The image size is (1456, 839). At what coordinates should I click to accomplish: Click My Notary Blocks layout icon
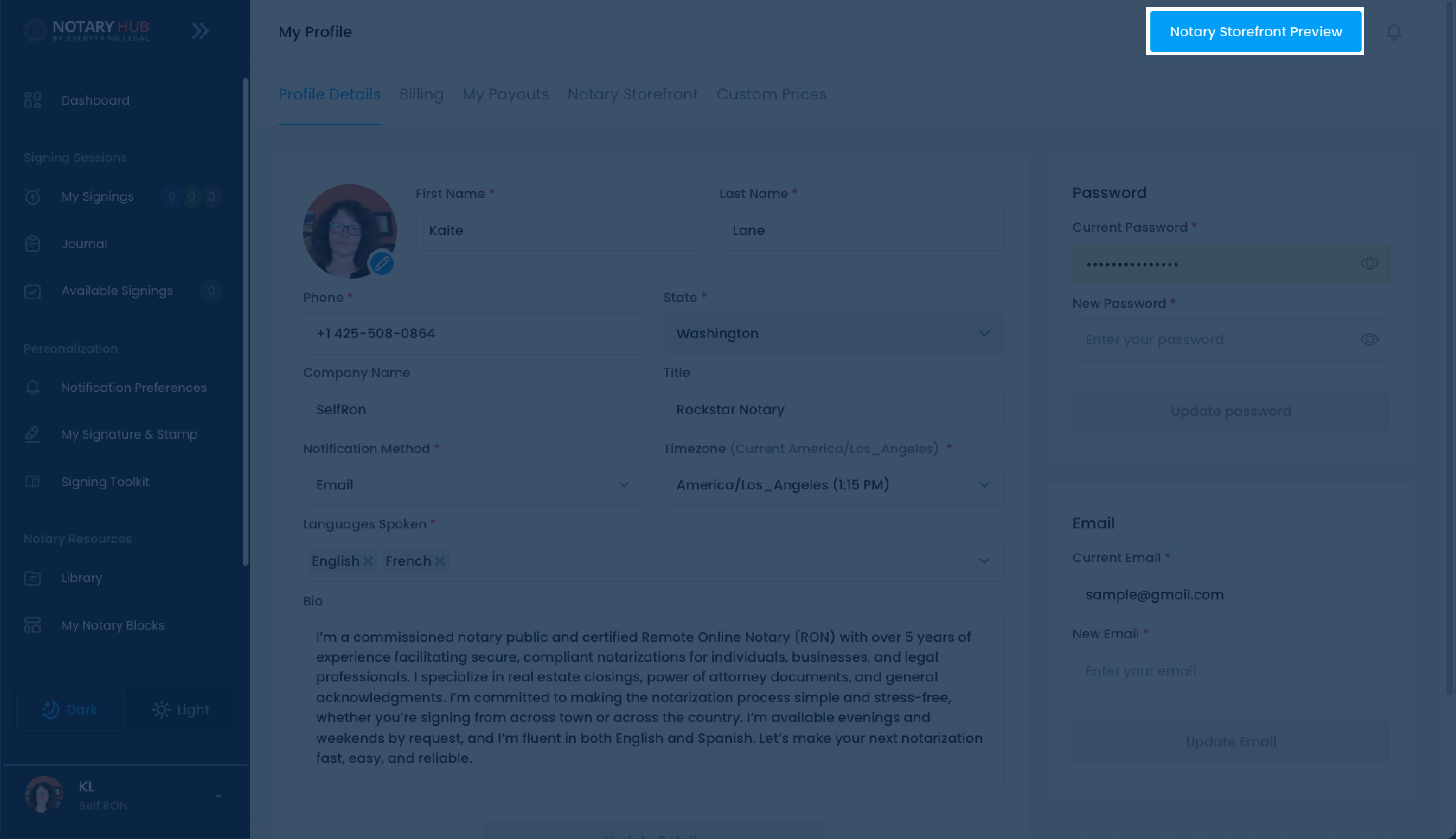point(33,625)
